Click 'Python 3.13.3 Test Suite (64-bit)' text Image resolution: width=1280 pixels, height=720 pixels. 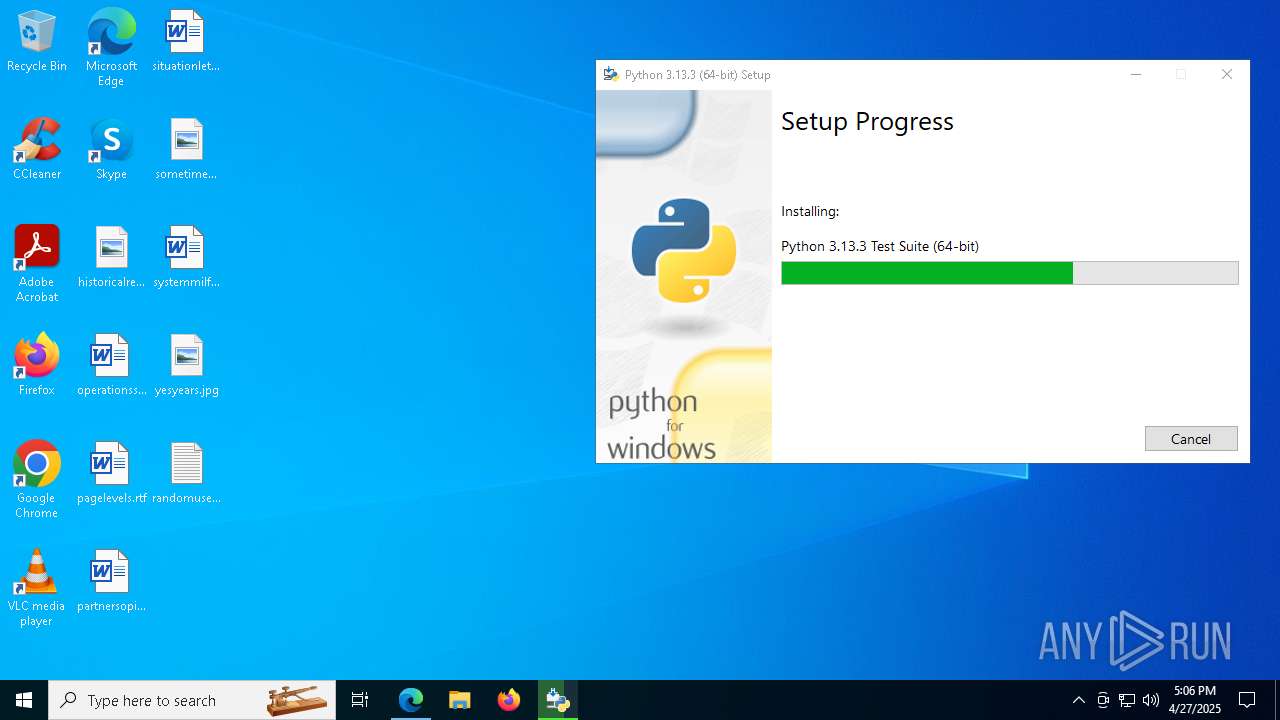point(880,246)
